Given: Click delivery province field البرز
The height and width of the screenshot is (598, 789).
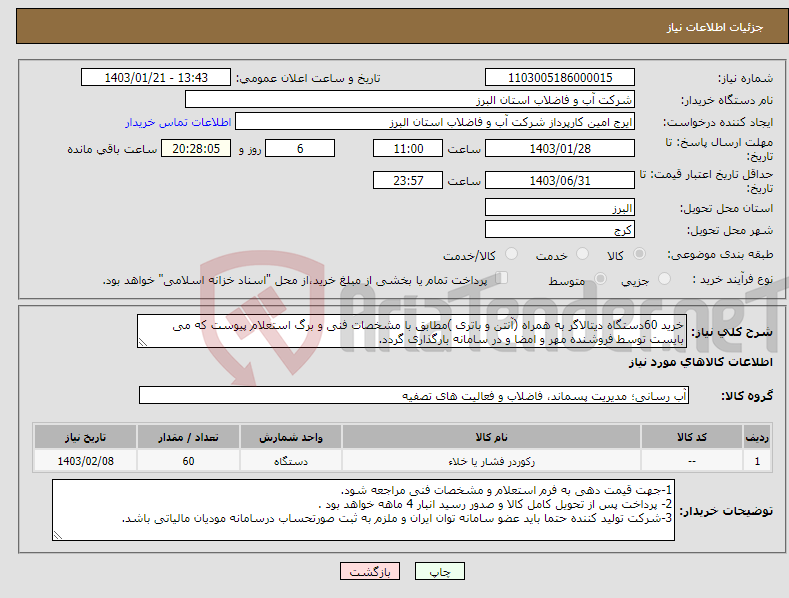Looking at the screenshot, I should click(560, 207).
